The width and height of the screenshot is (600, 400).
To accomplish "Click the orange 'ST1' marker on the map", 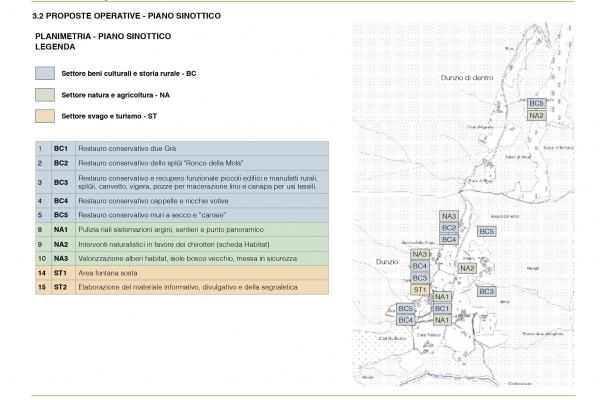I will click(420, 290).
